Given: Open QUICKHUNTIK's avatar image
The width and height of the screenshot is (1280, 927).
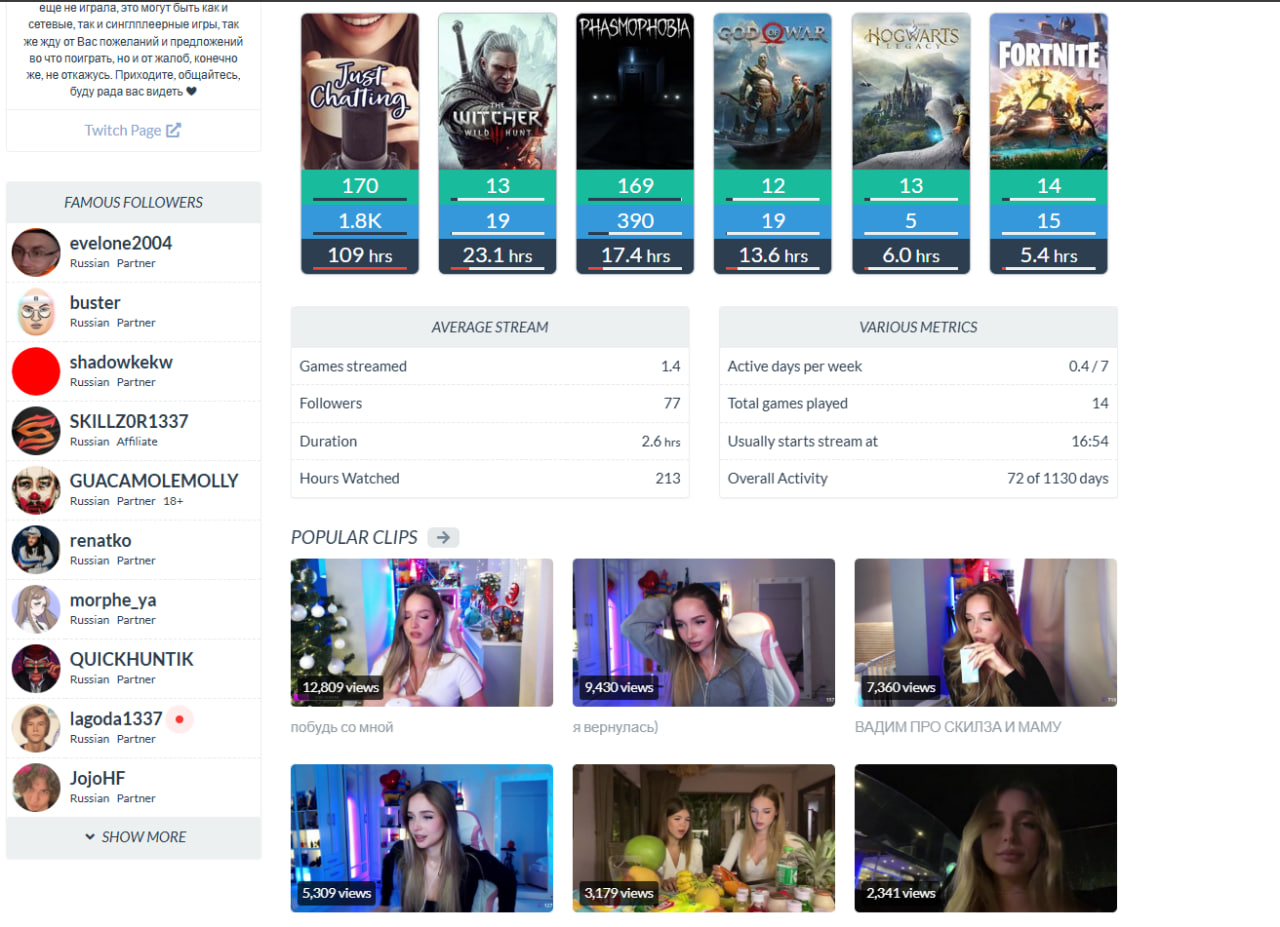Looking at the screenshot, I should (x=36, y=669).
